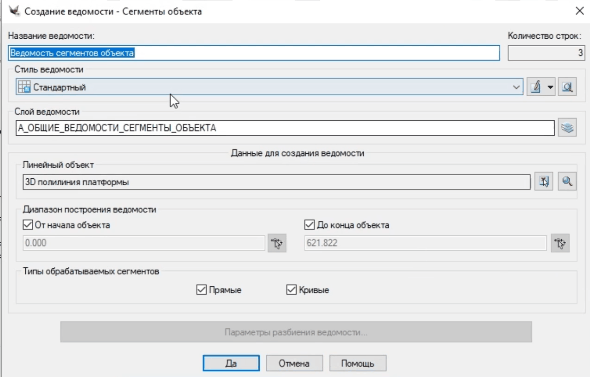This screenshot has width=590, height=377.
Task: Click the 'Линейный объект' group label
Action: coord(58,165)
